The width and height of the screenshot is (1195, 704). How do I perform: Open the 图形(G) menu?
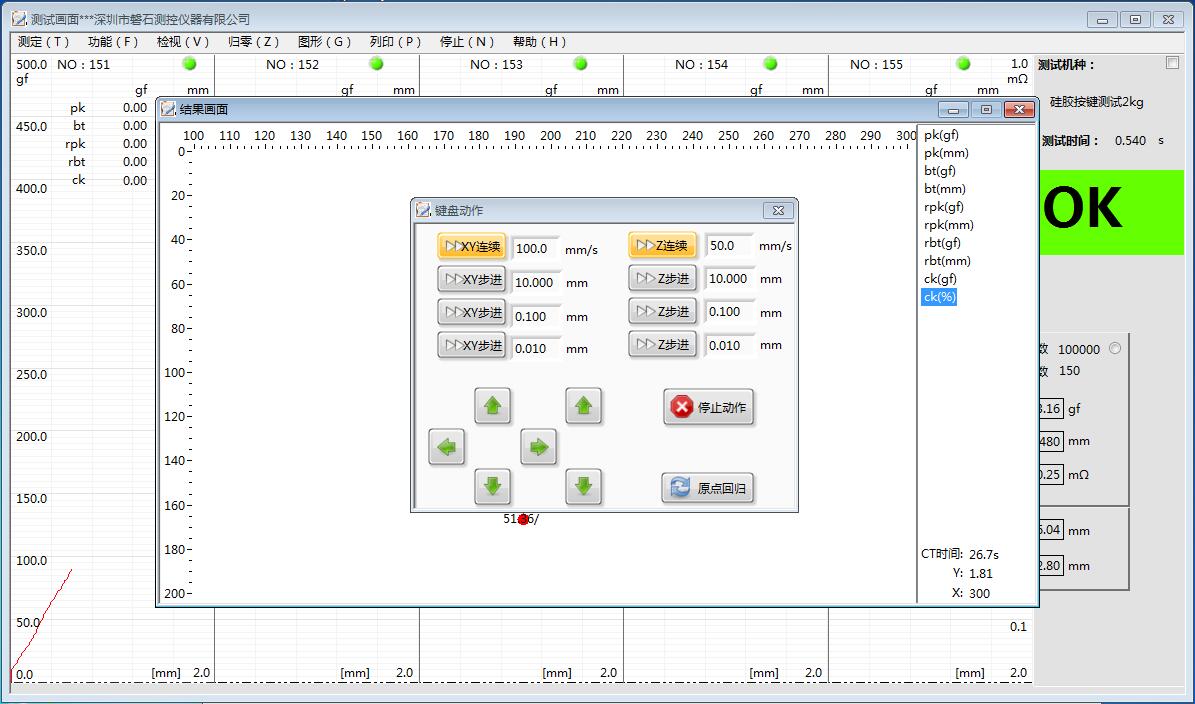[325, 42]
